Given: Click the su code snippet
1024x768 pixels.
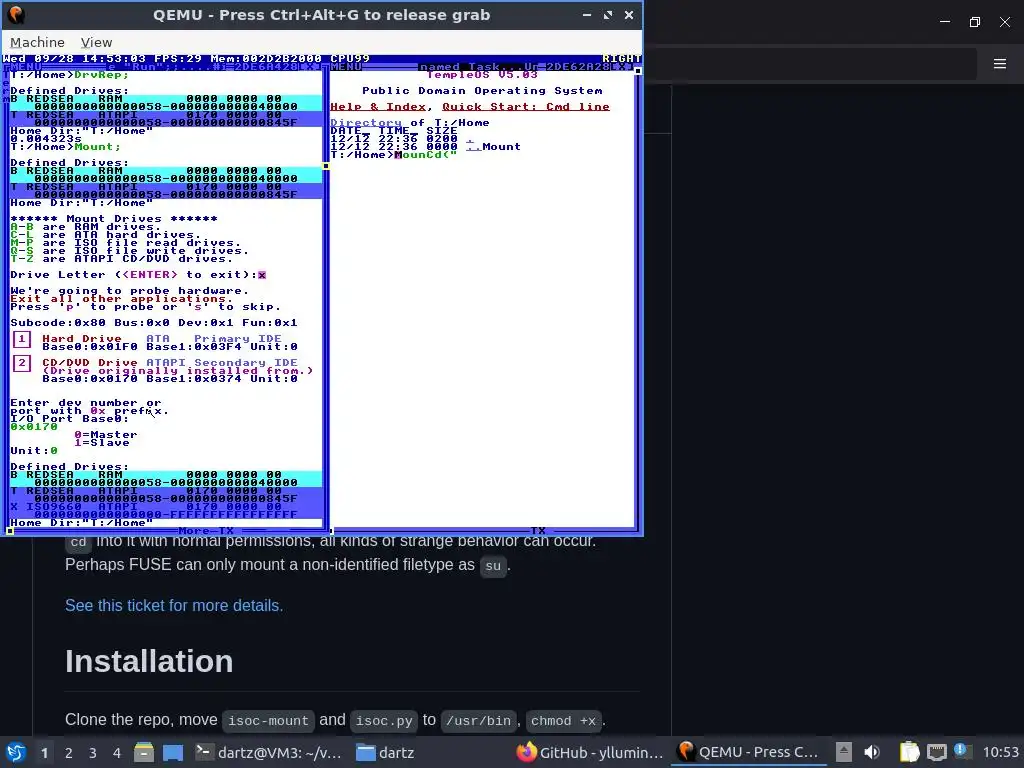Looking at the screenshot, I should [x=492, y=566].
